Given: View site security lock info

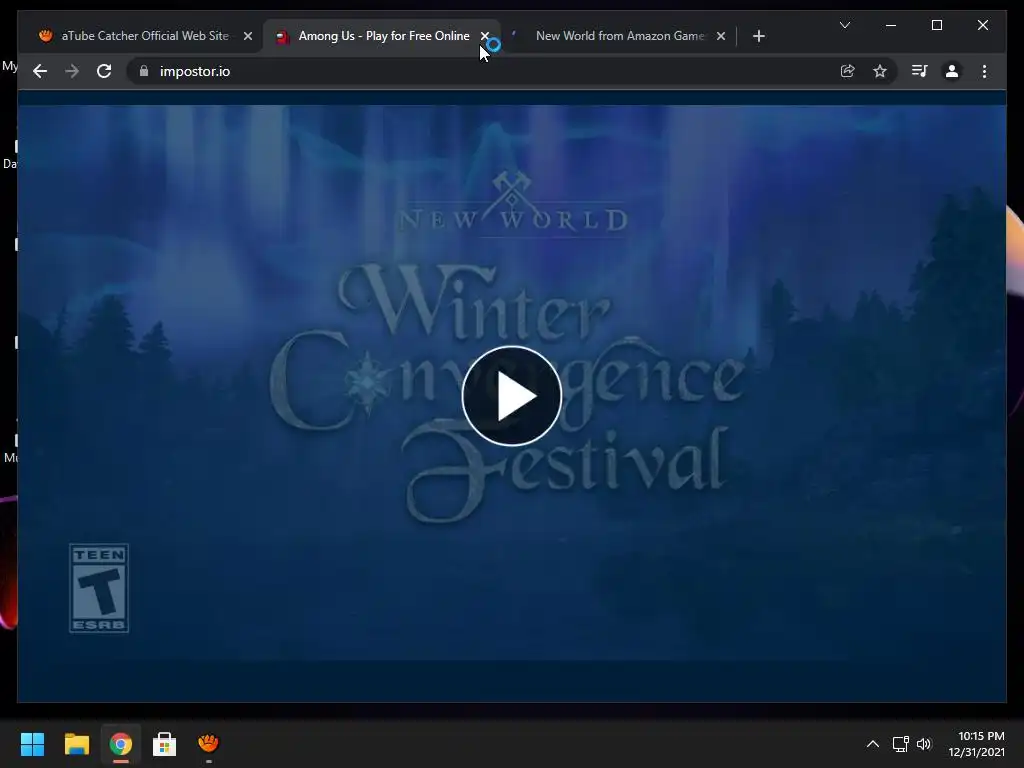Looking at the screenshot, I should click(144, 71).
